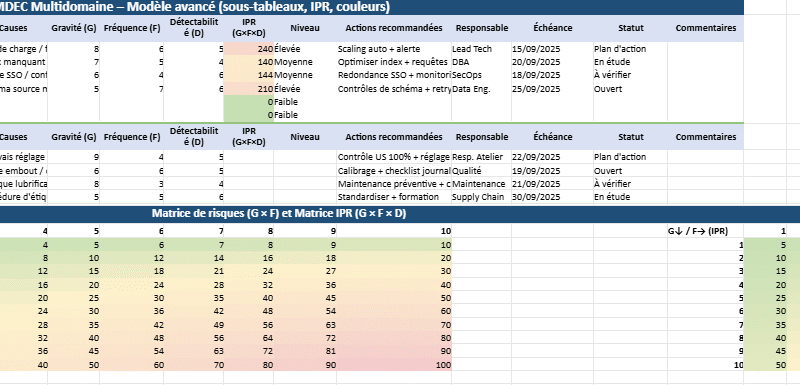Click the IPR cell showing 144
Image resolution: width=800 pixels, height=385 pixels.
coord(249,75)
